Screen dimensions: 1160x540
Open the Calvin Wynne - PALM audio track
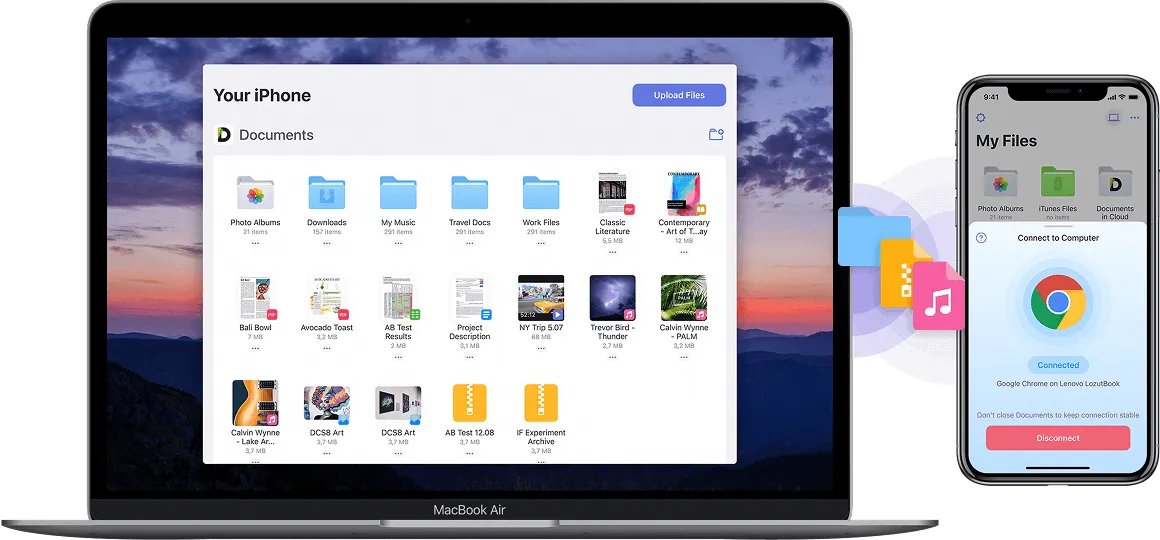(x=684, y=298)
